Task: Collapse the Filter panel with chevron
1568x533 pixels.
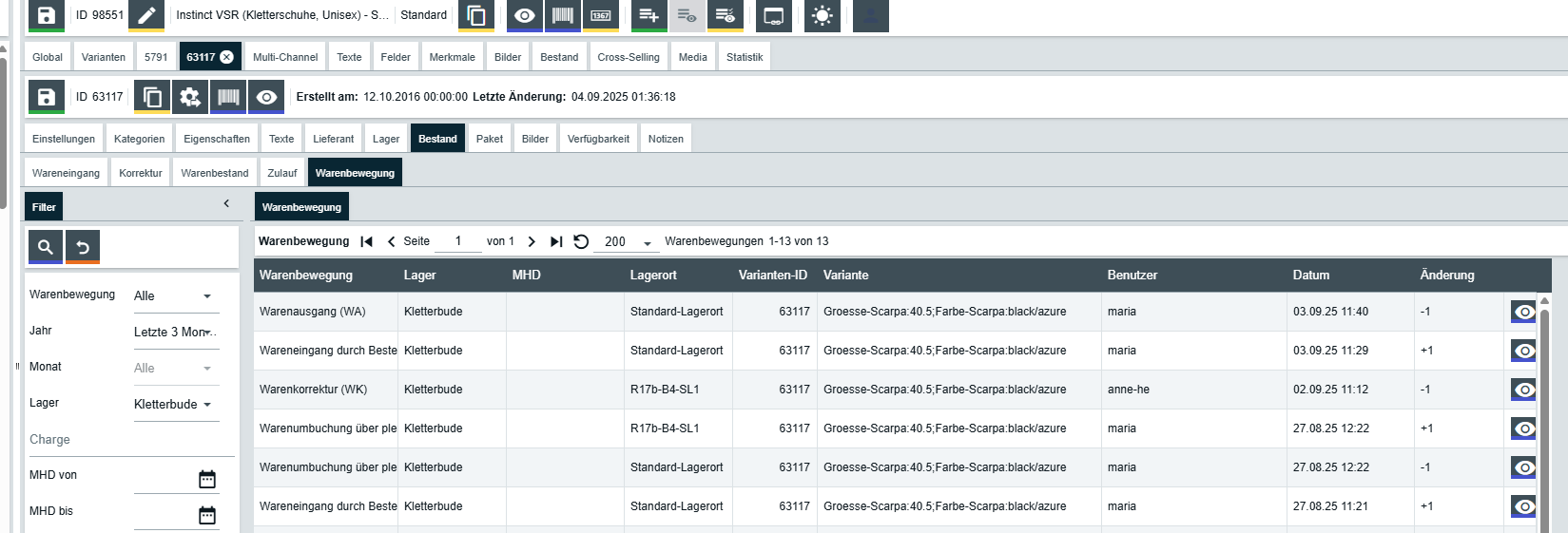Action: [226, 203]
